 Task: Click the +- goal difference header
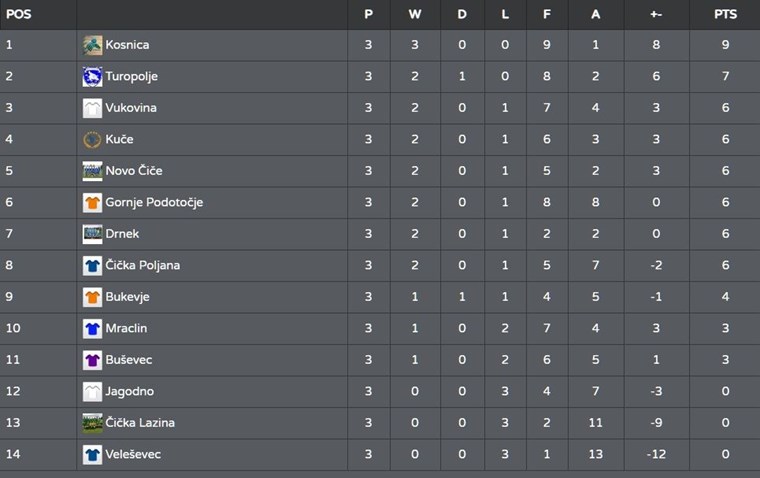pos(656,14)
